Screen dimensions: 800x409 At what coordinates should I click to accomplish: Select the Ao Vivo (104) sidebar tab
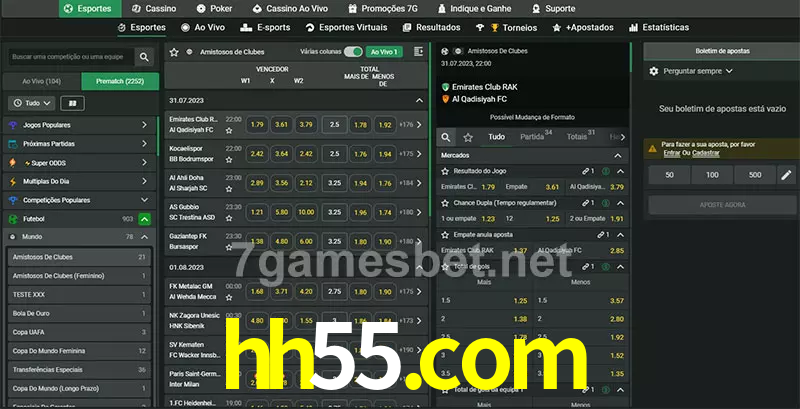pyautogui.click(x=42, y=81)
